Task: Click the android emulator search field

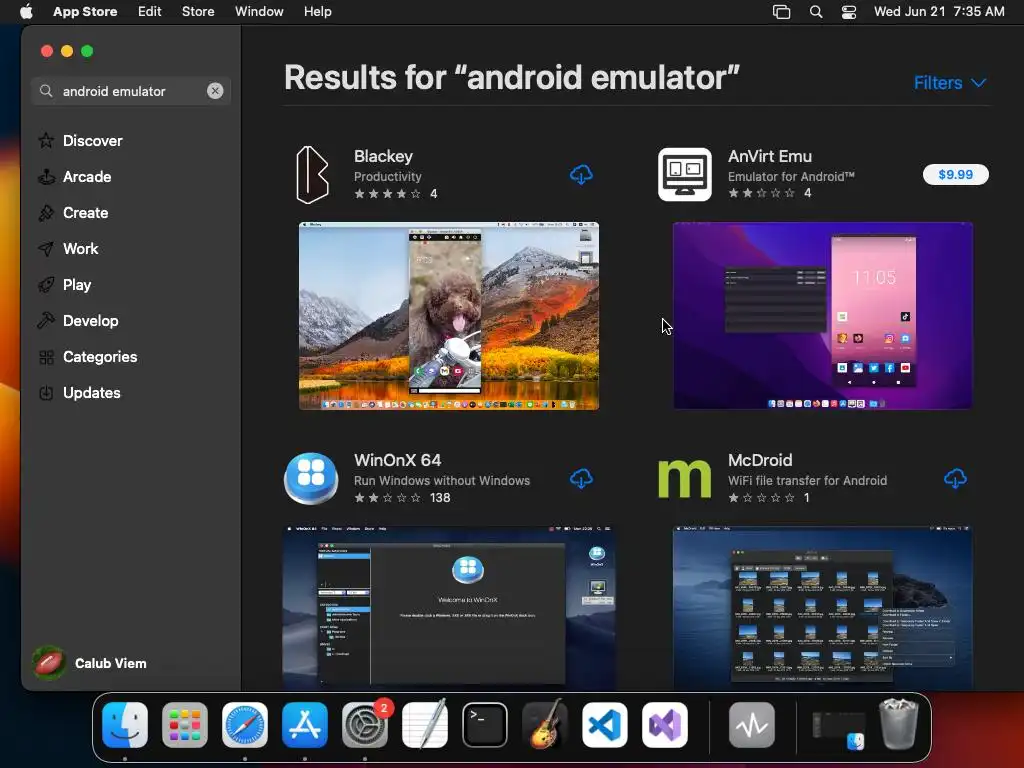Action: pyautogui.click(x=130, y=91)
